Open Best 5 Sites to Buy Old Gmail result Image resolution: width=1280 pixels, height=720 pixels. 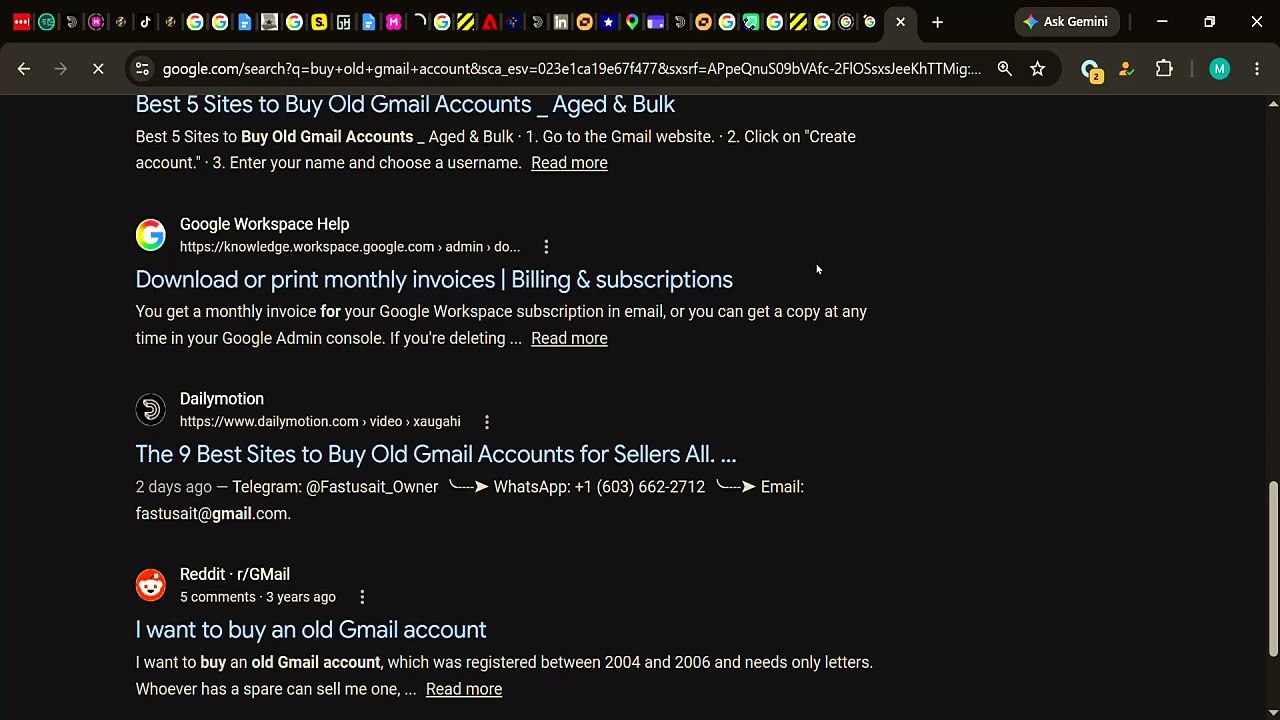coord(405,104)
